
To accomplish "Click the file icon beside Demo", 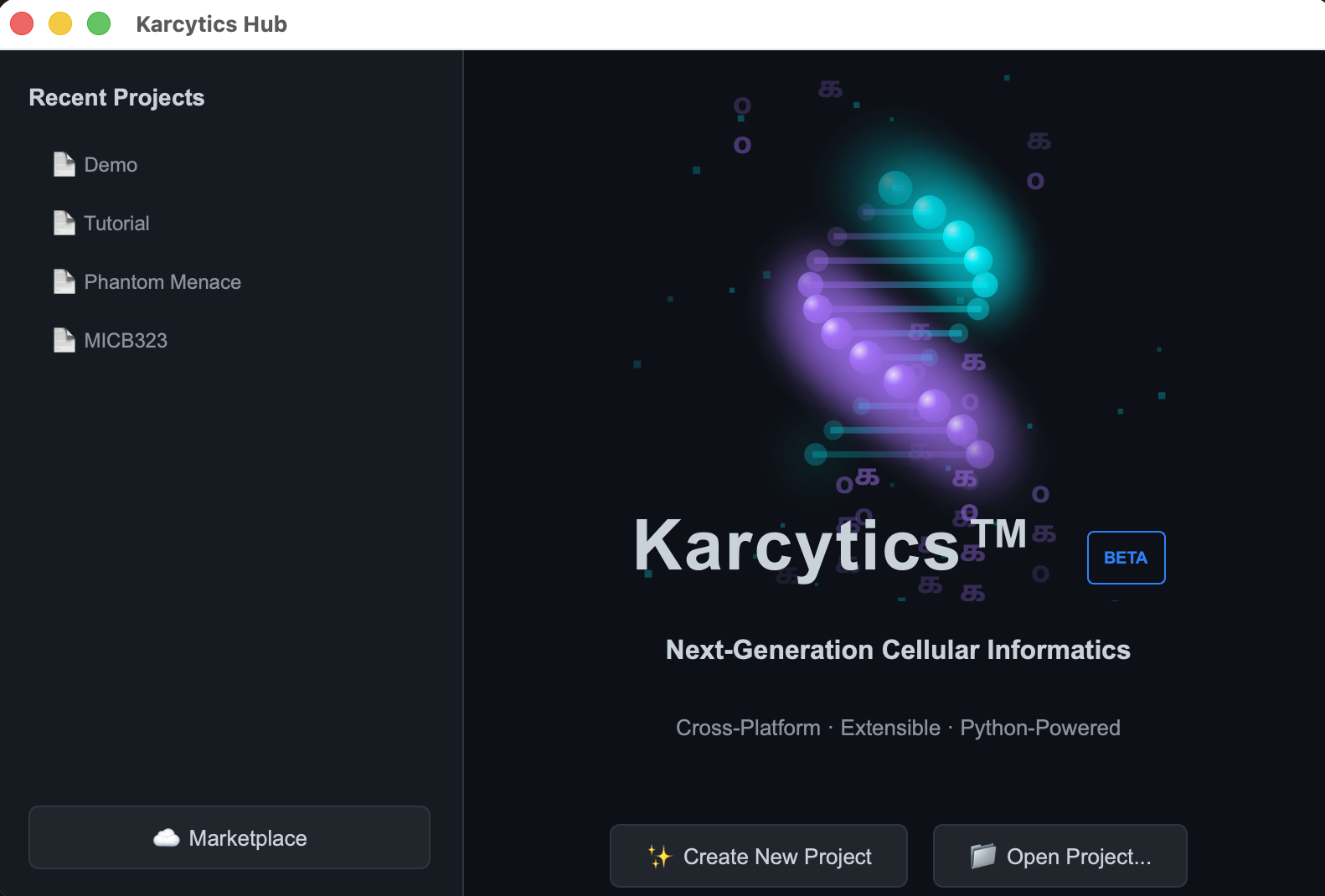I will point(64,164).
